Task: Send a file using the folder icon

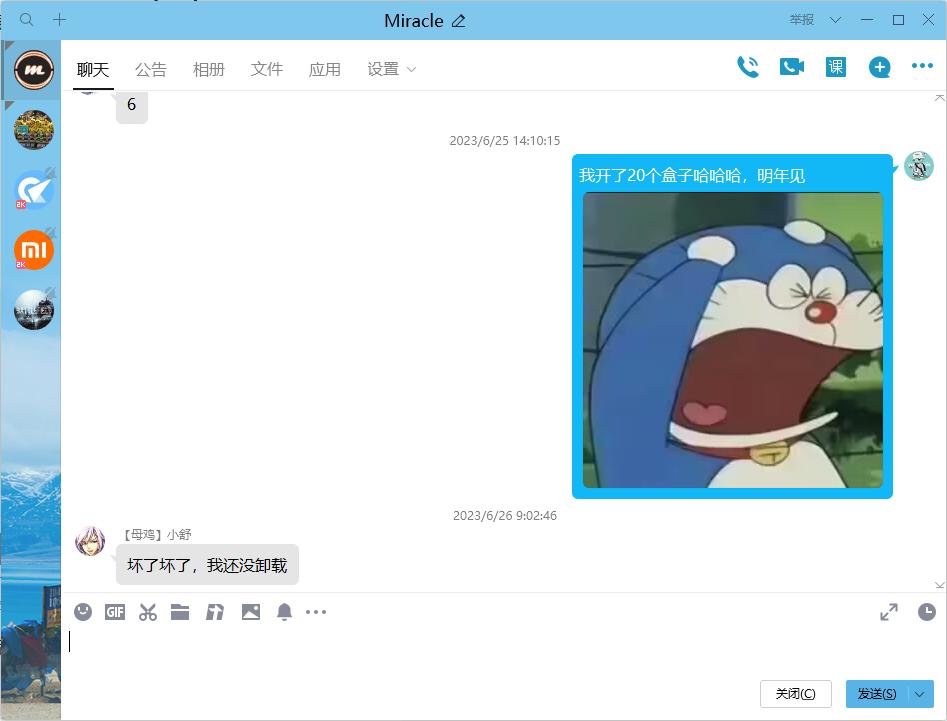Action: click(180, 611)
